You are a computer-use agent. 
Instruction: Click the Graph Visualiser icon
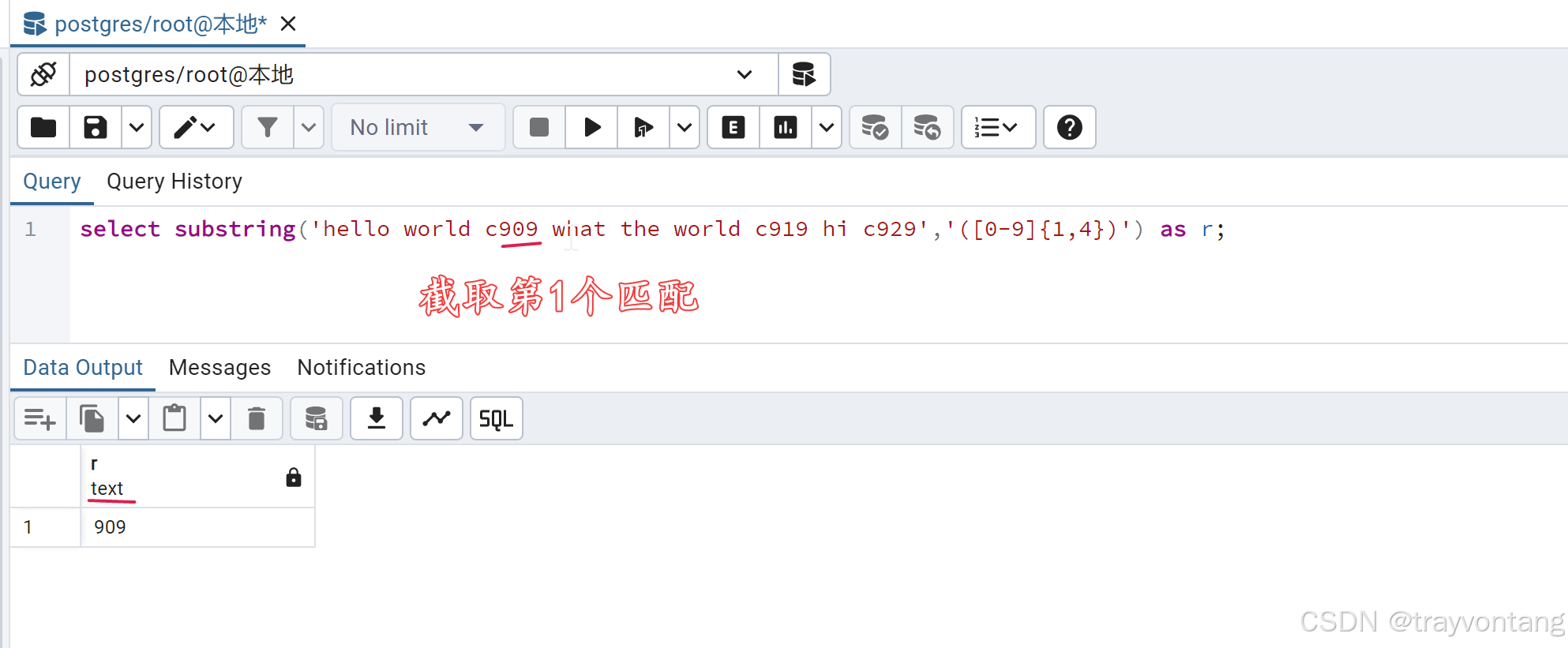coord(437,418)
